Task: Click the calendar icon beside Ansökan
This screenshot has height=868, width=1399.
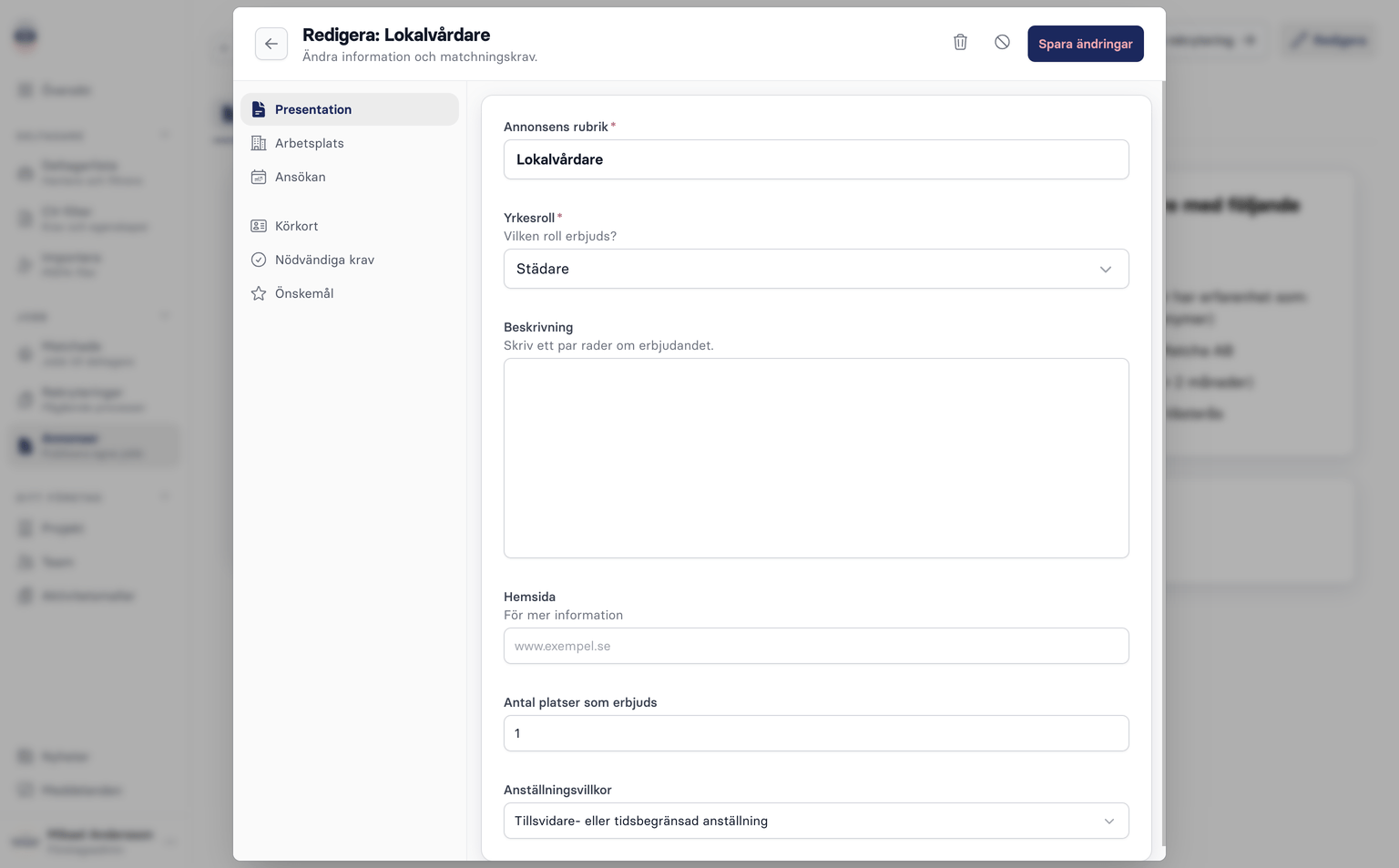Action: [x=259, y=177]
